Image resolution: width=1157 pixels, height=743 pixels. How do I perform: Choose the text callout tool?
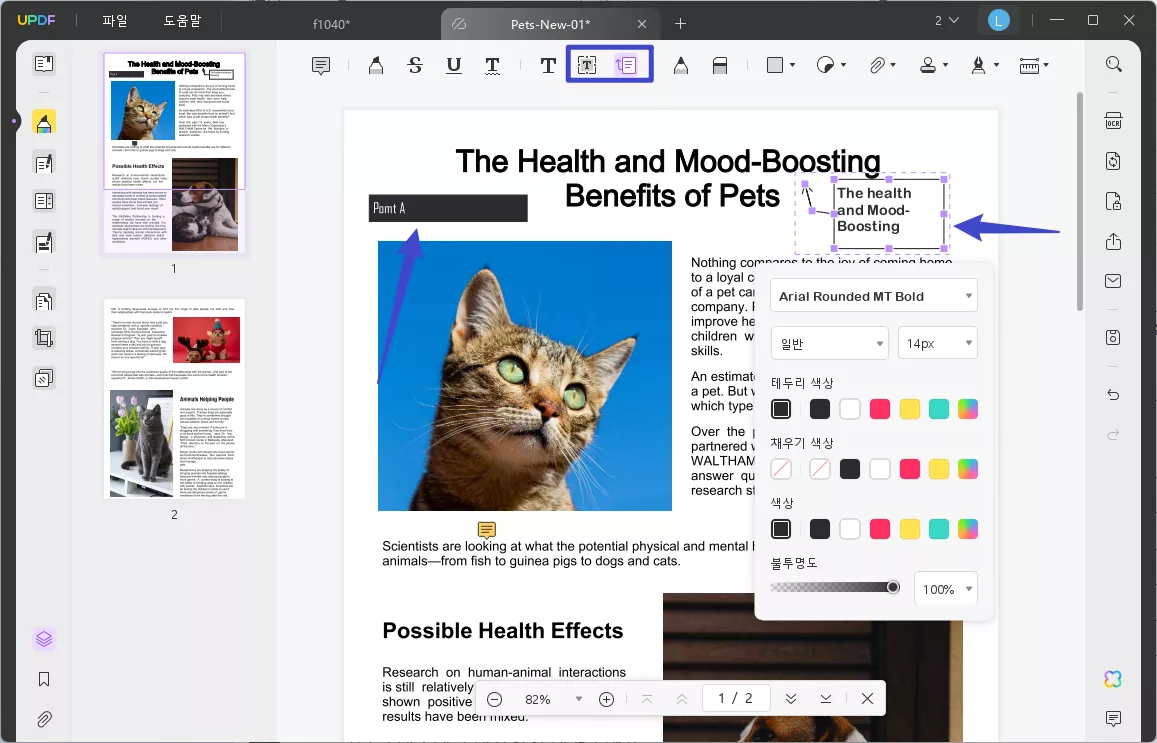tap(626, 66)
